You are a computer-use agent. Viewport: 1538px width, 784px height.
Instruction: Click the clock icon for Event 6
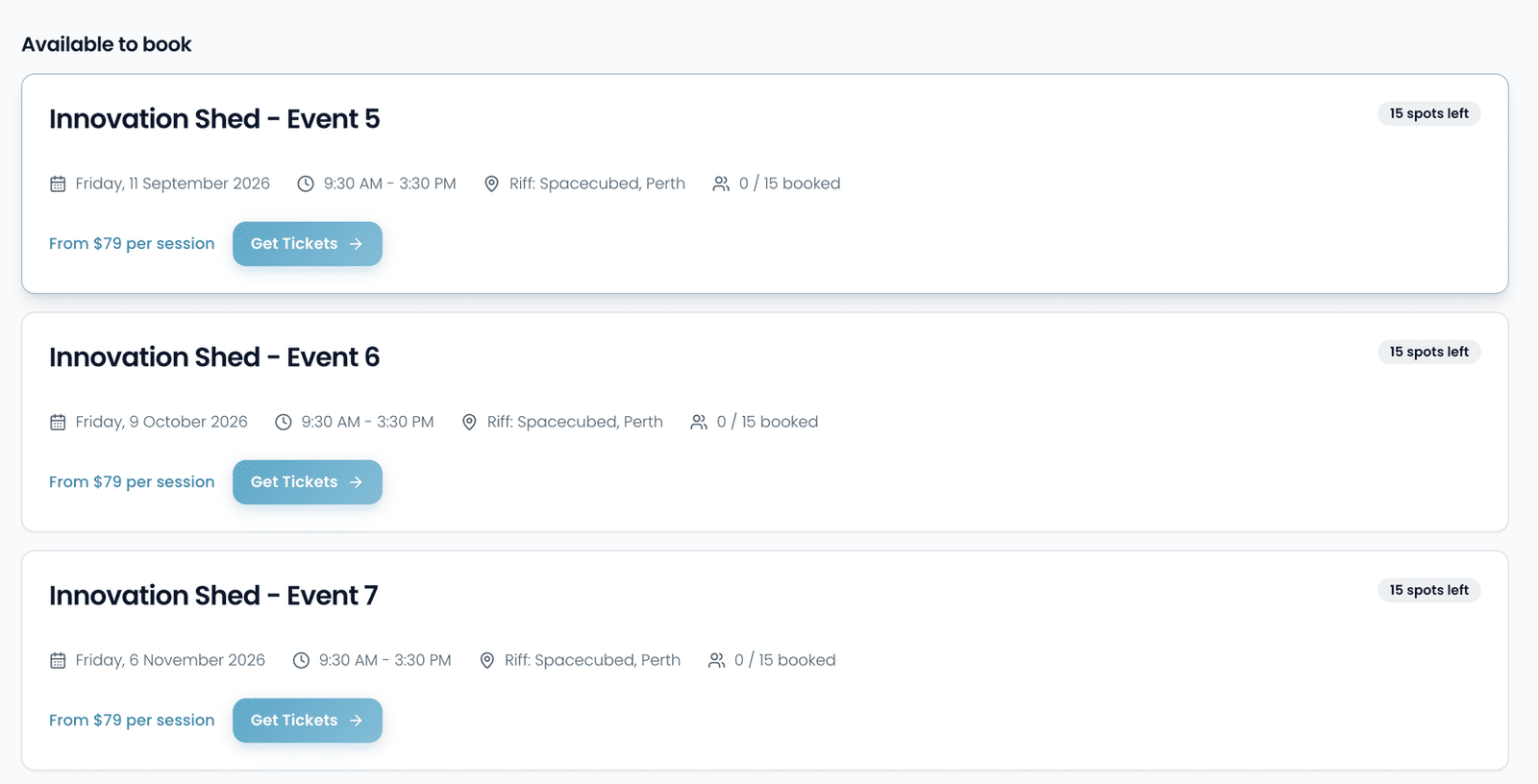coord(284,422)
